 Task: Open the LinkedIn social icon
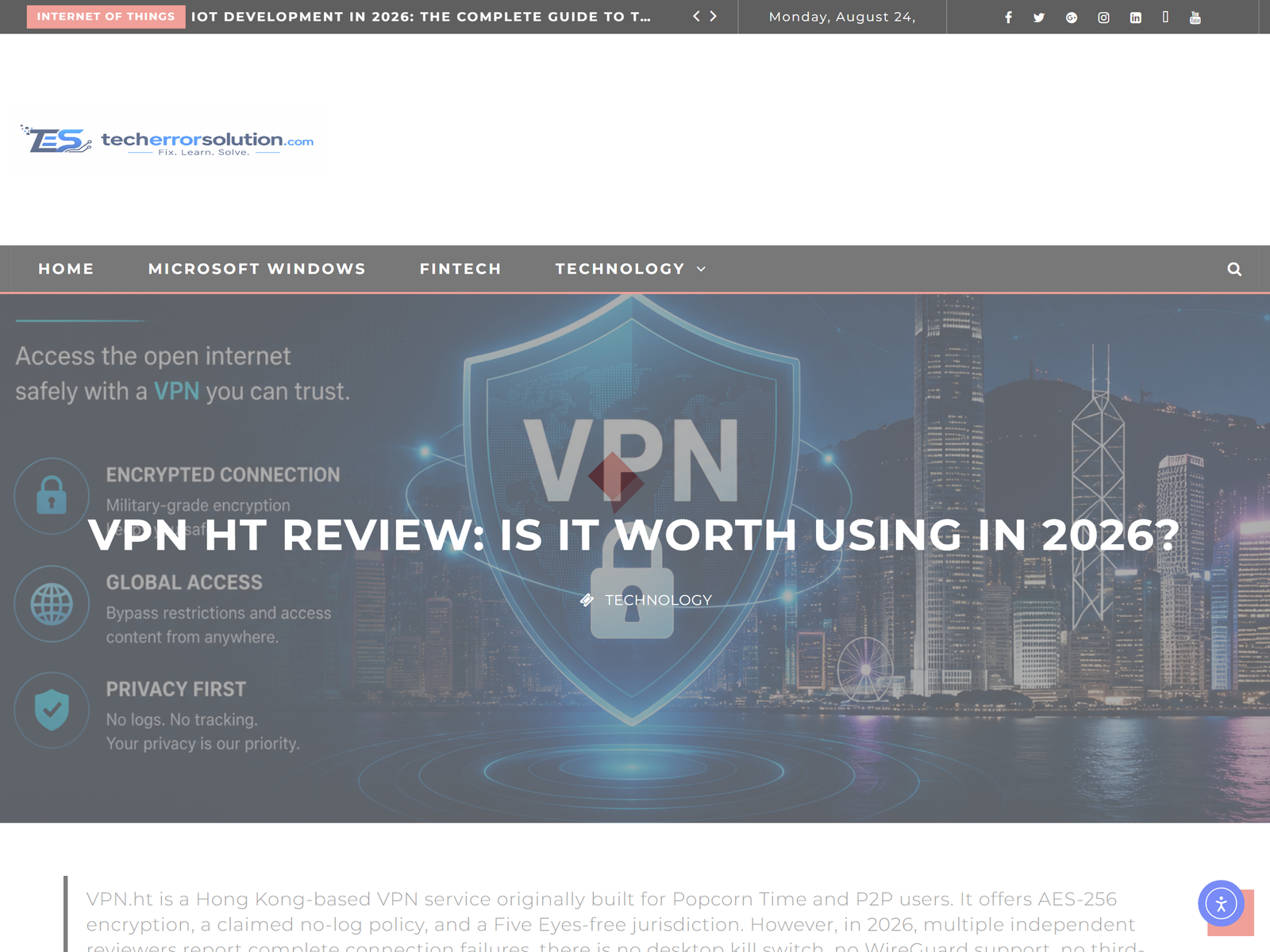click(x=1136, y=17)
